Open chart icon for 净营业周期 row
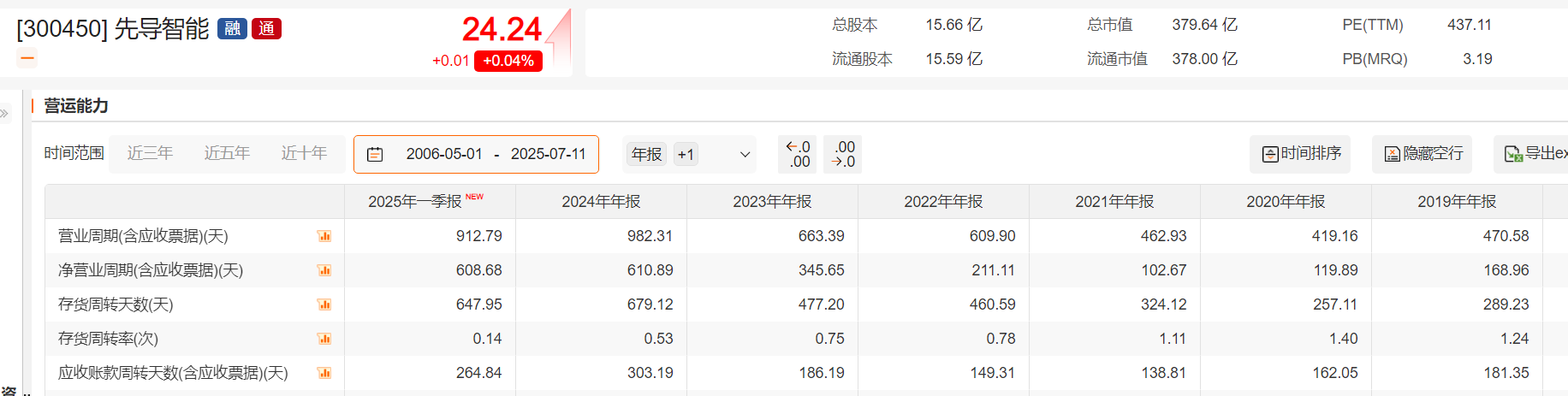The width and height of the screenshot is (1568, 396). (x=324, y=270)
